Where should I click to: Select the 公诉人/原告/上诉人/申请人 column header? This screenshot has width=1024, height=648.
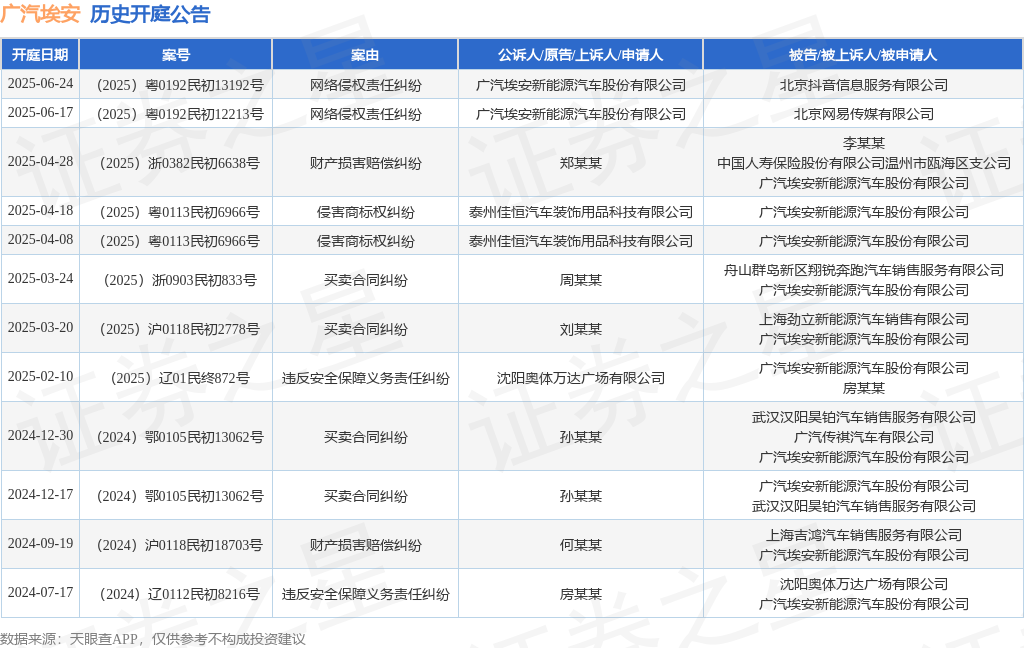click(x=581, y=55)
